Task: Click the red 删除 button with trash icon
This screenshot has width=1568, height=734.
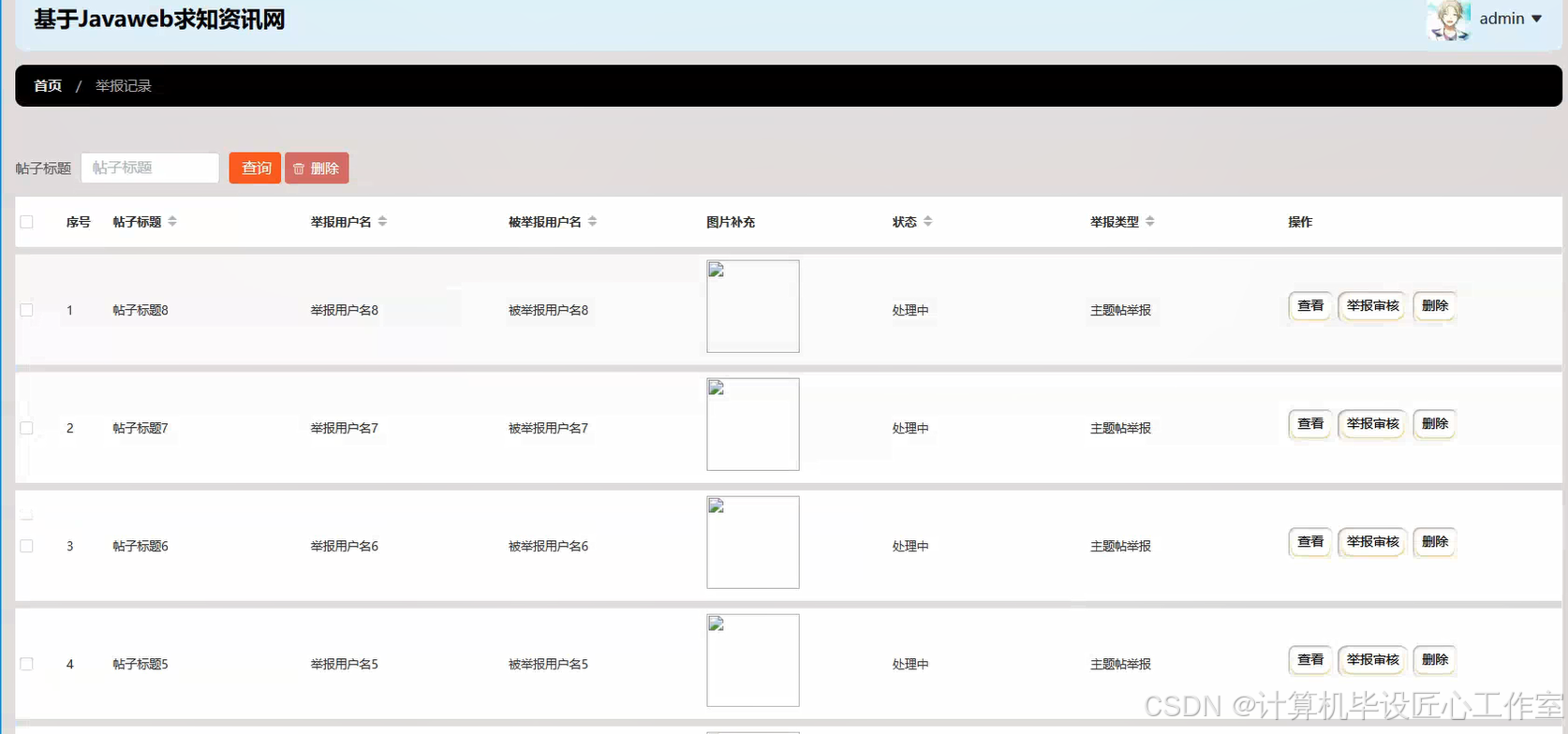Action: [x=317, y=168]
